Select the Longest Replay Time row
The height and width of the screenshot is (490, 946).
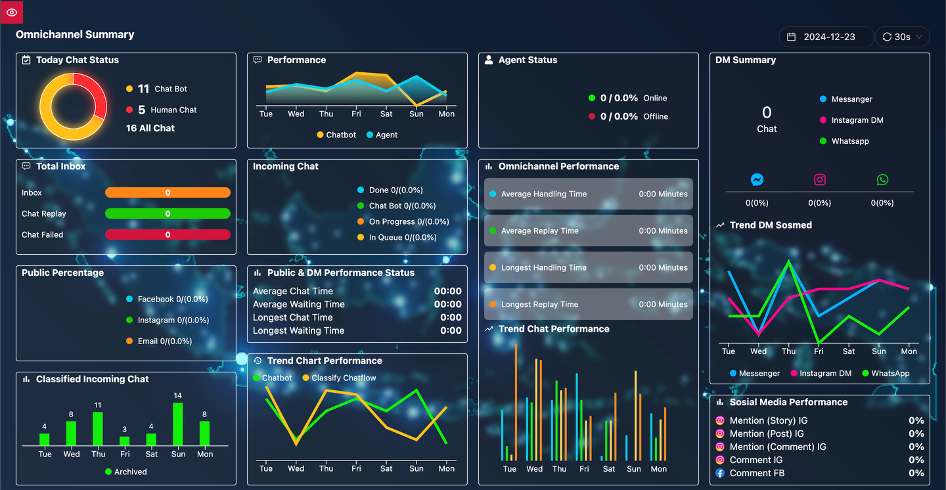[x=588, y=304]
